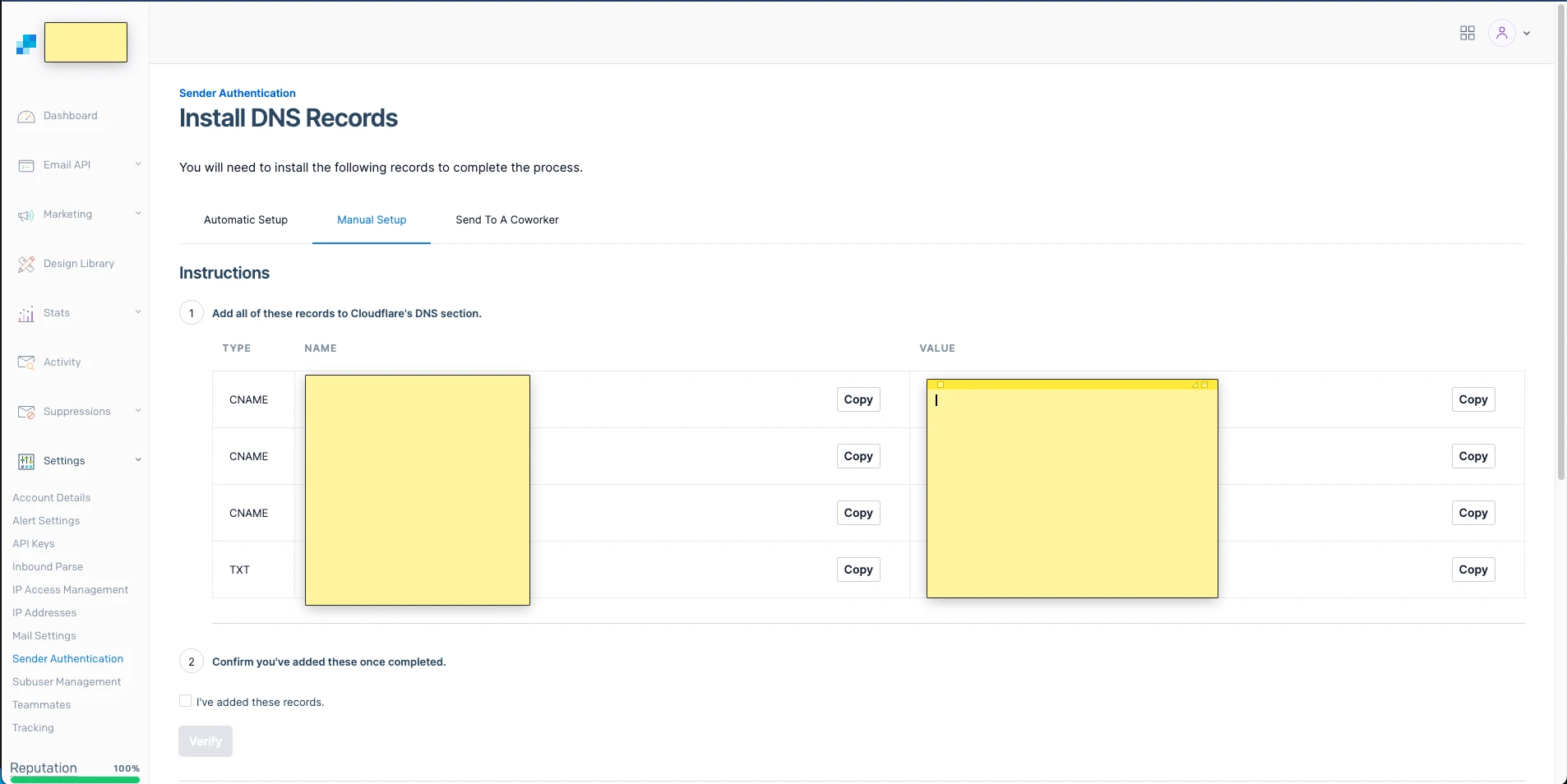The width and height of the screenshot is (1567, 784).
Task: Switch to Send To A Coworker tab
Action: tap(506, 219)
